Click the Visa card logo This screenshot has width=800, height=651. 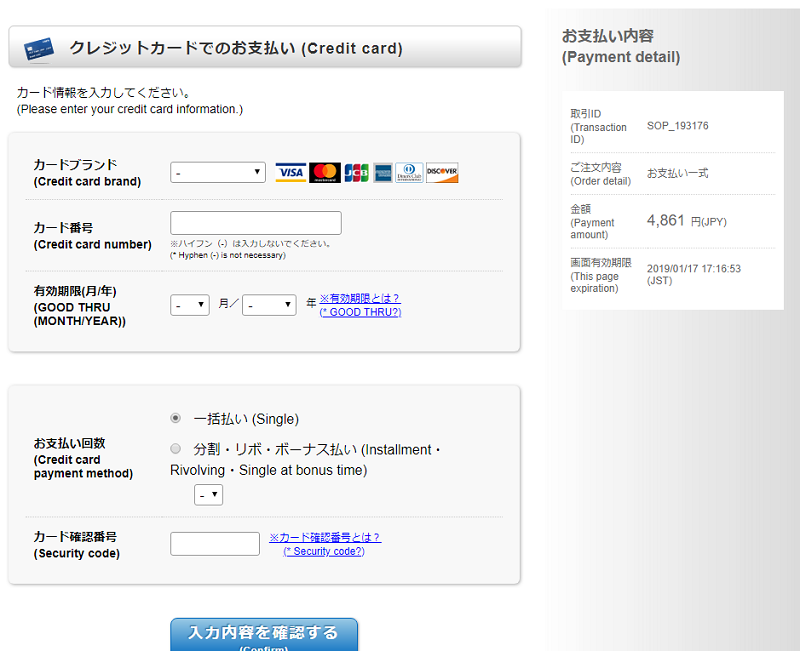click(x=290, y=173)
